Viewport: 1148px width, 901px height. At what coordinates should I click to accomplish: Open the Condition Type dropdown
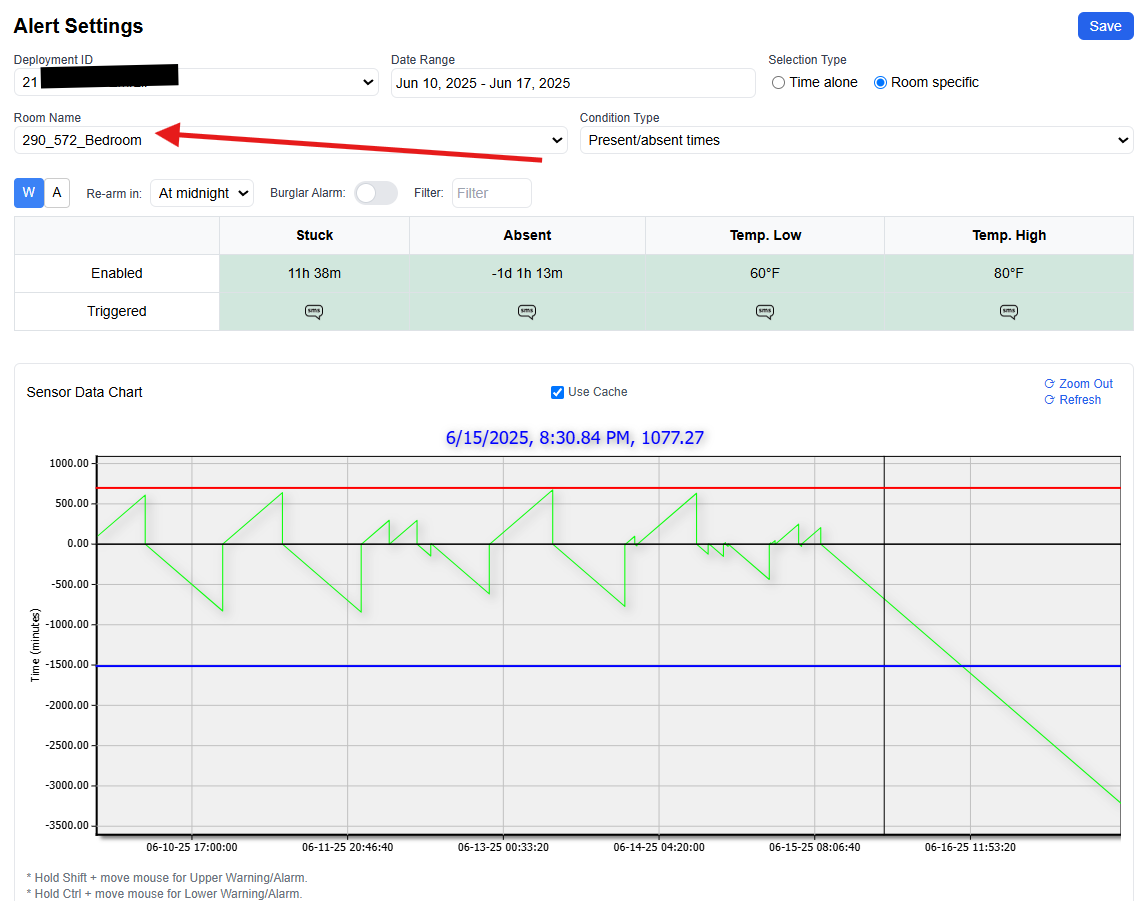coord(856,140)
